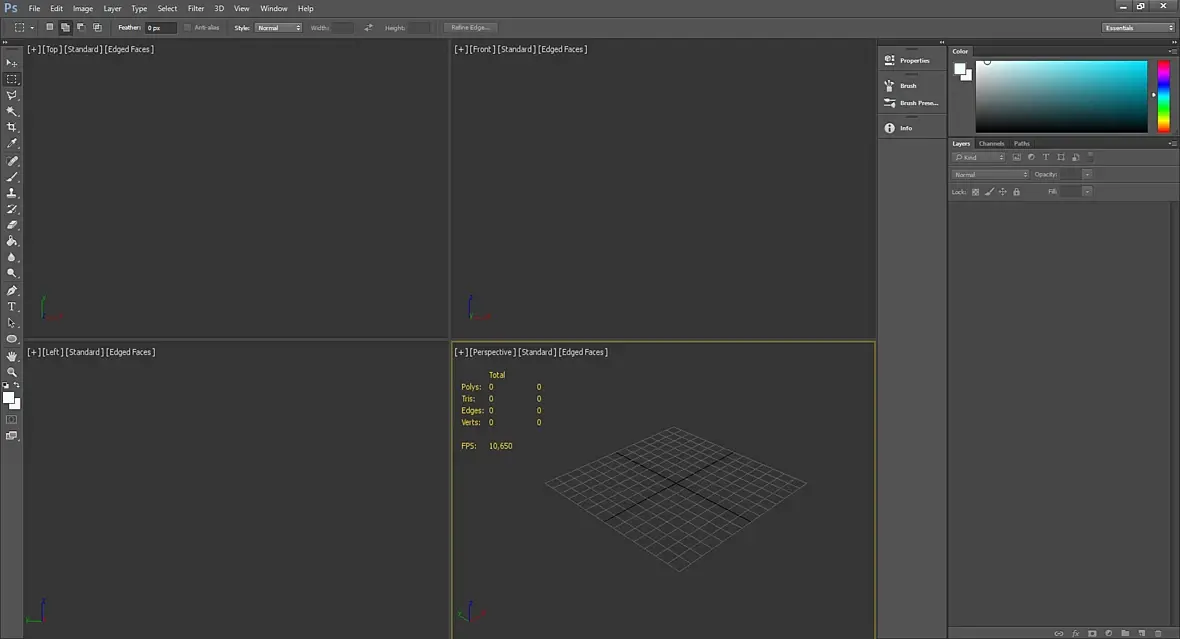Expand the layer blend mode Normal dropdown
The width and height of the screenshot is (1180, 639).
(x=990, y=174)
